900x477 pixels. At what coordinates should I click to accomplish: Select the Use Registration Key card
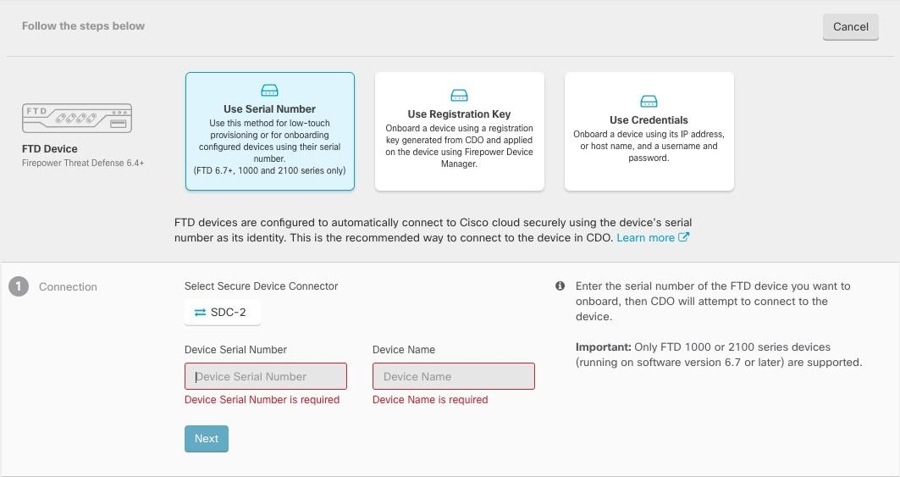[x=459, y=131]
